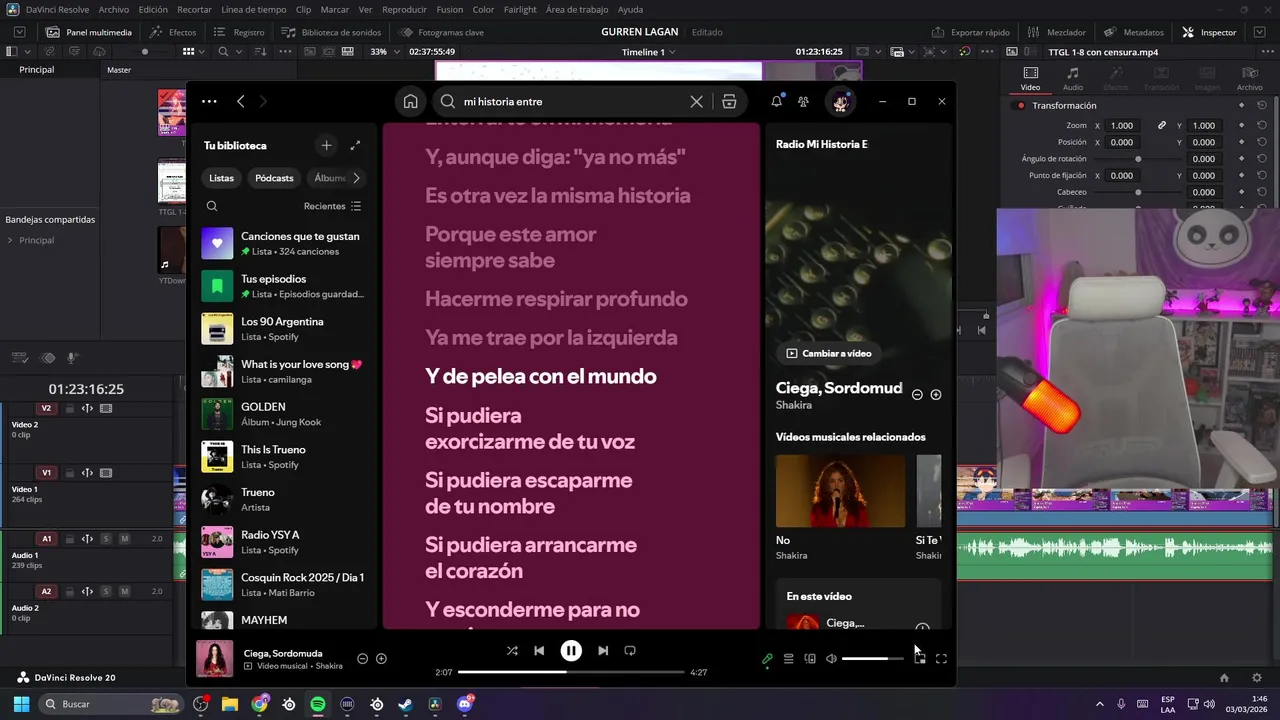Viewport: 1280px width, 720px height.
Task: Hide current track via minus in bottom bar
Action: click(362, 659)
